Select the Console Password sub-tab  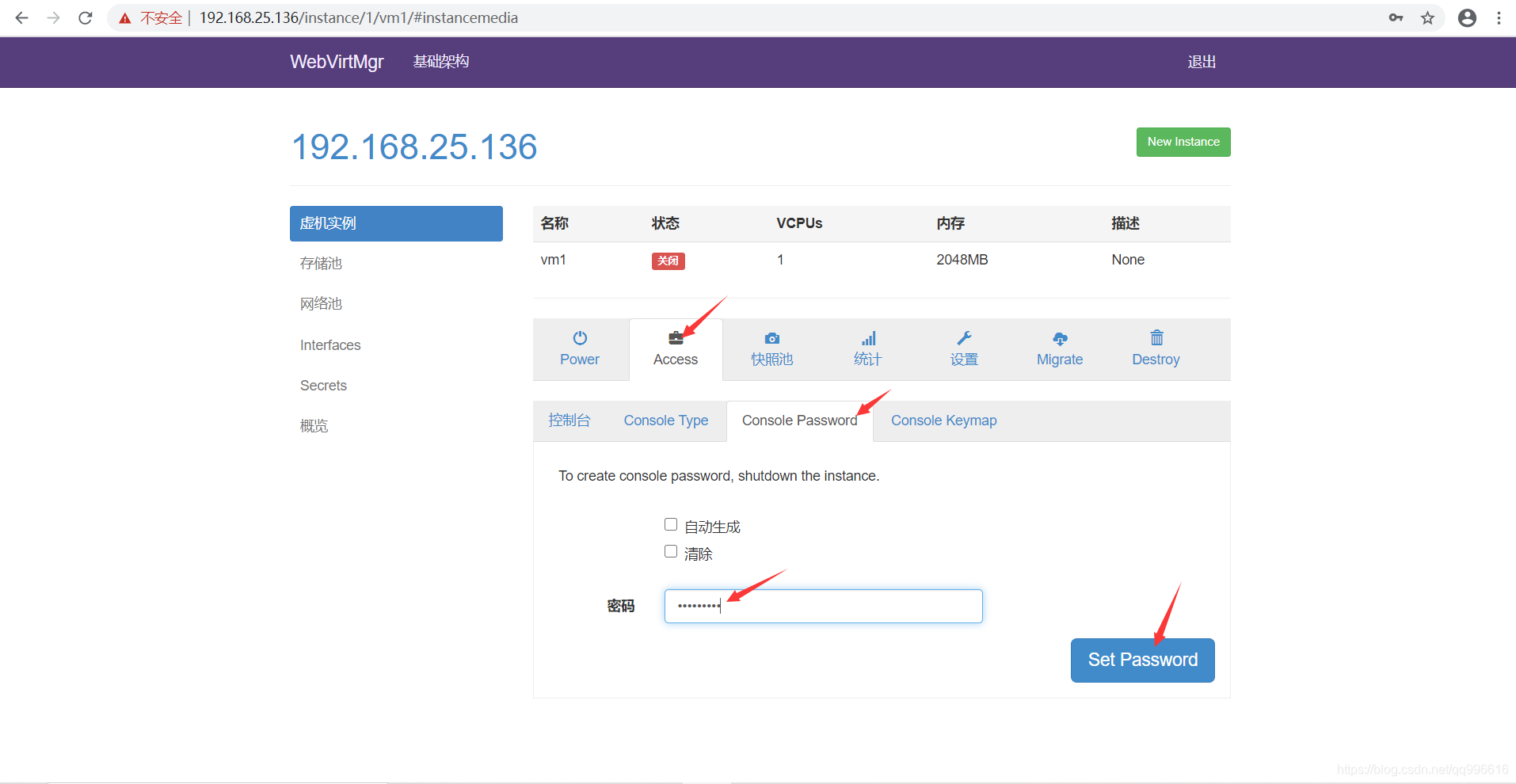[800, 421]
